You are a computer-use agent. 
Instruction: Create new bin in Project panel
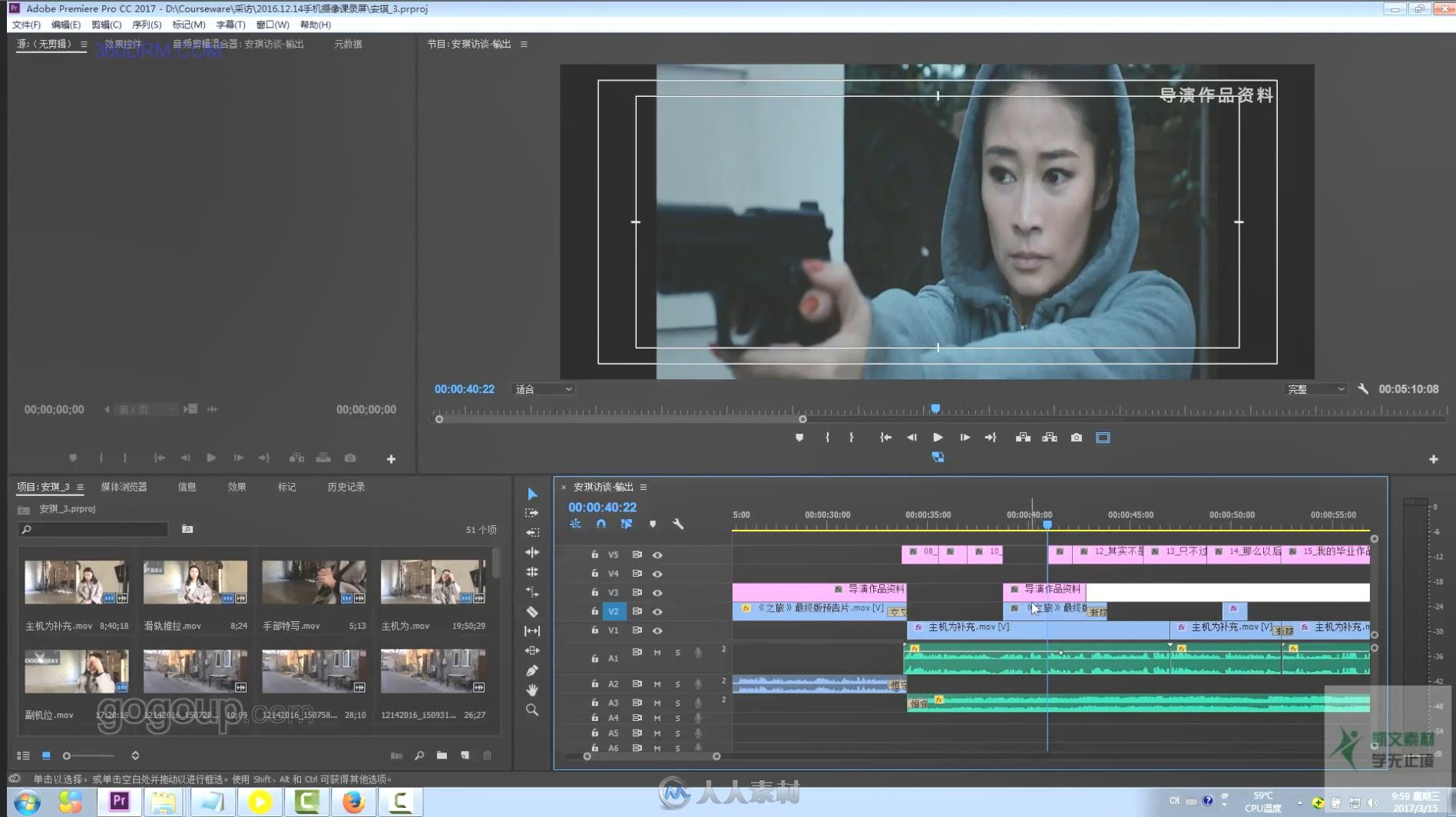tap(442, 756)
